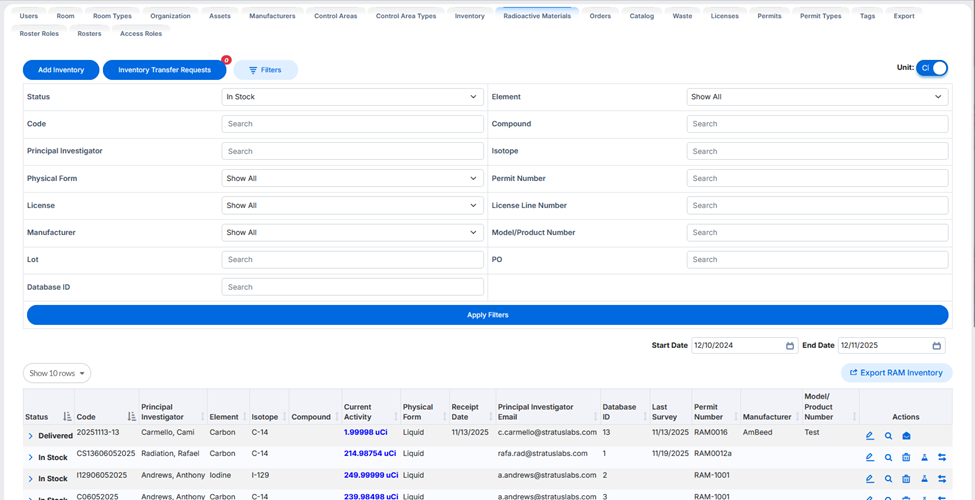Image resolution: width=975 pixels, height=500 pixels.
Task: Toggle sort on the Code column
Action: (x=132, y=417)
